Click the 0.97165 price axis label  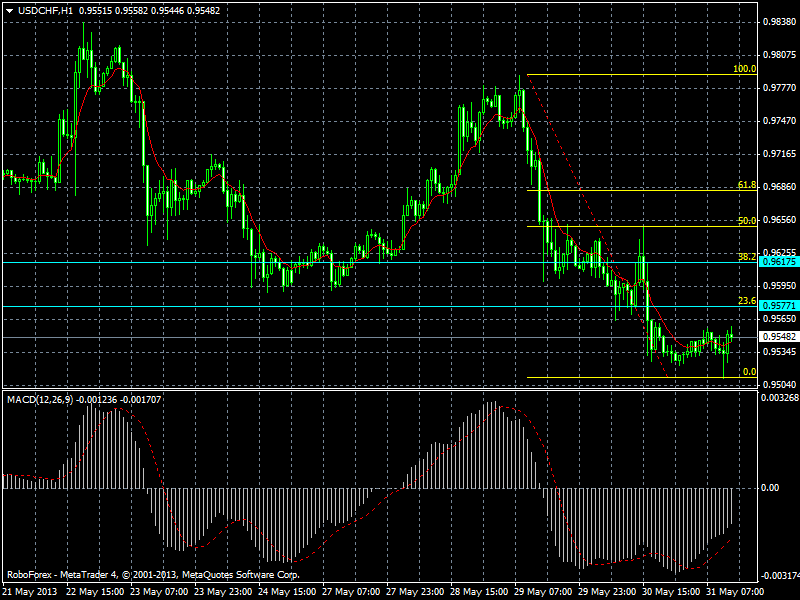(779, 154)
